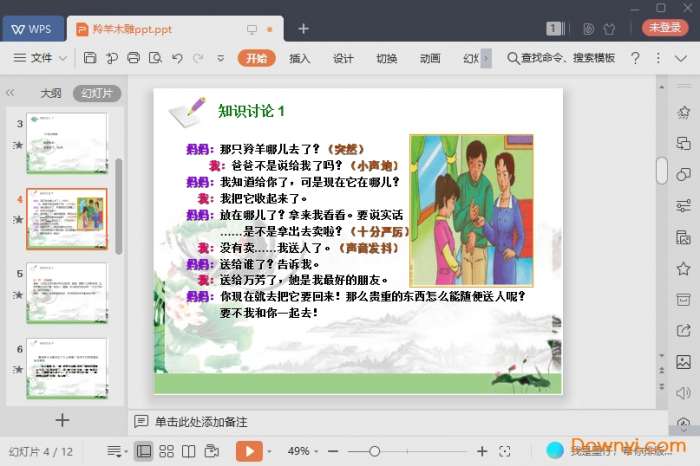Click the notes area 单击此处添加备注

point(201,422)
